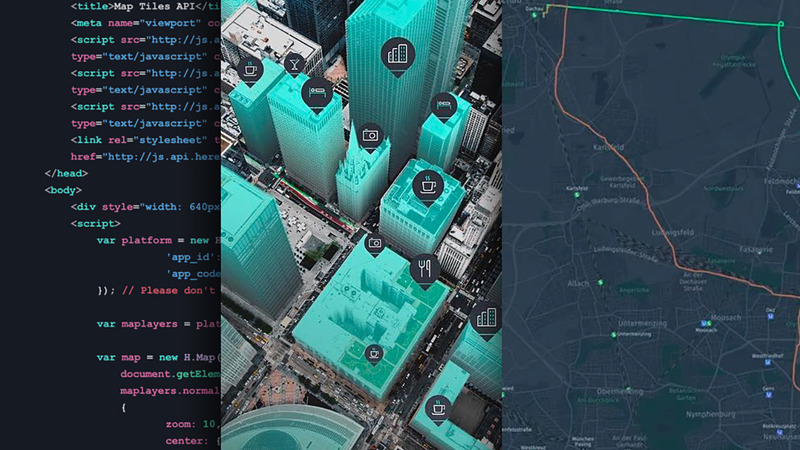Click the hotel bed marker beside the cocktail icon
The image size is (800, 450).
click(316, 93)
